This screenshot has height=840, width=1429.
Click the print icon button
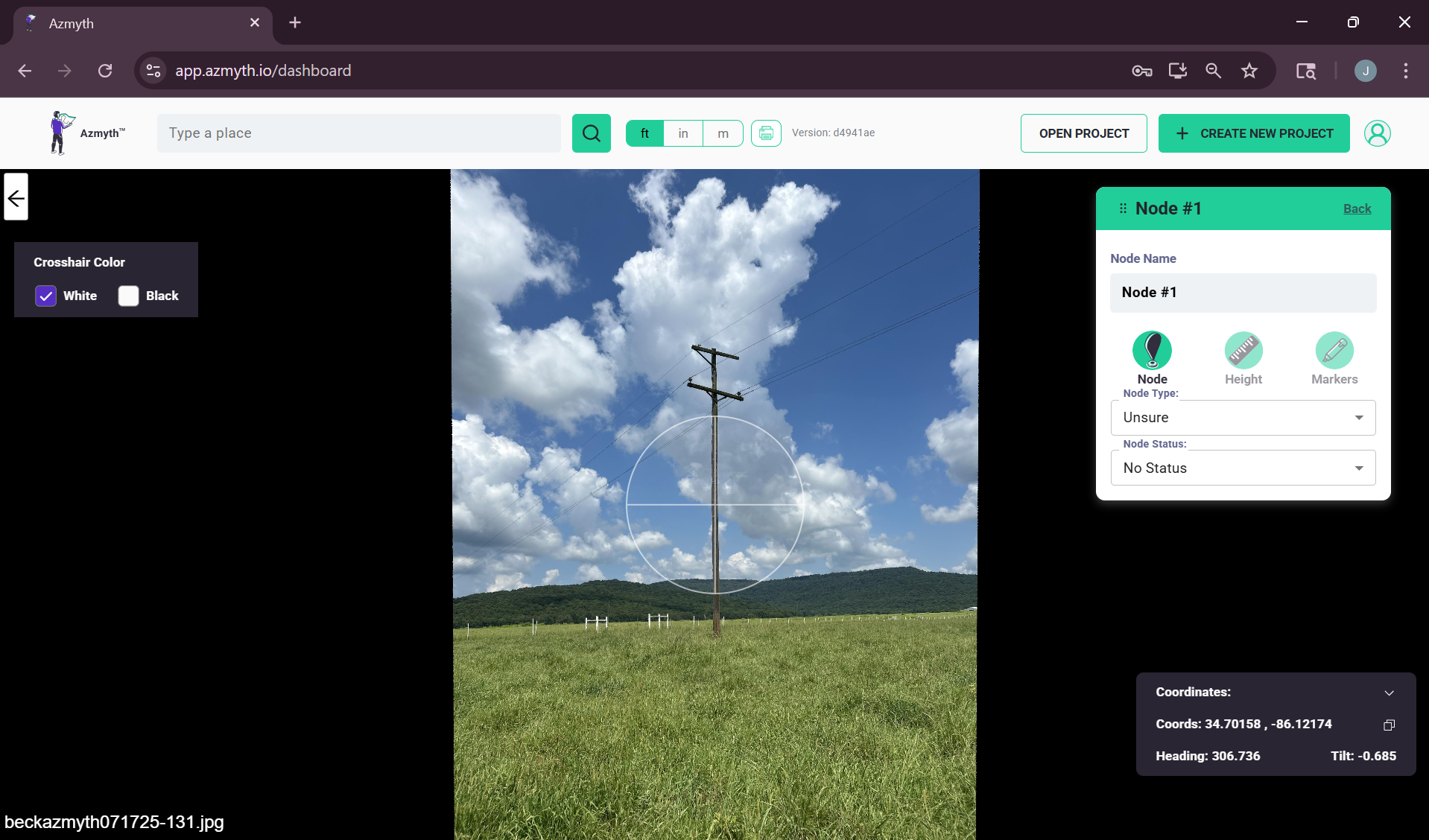[x=766, y=133]
